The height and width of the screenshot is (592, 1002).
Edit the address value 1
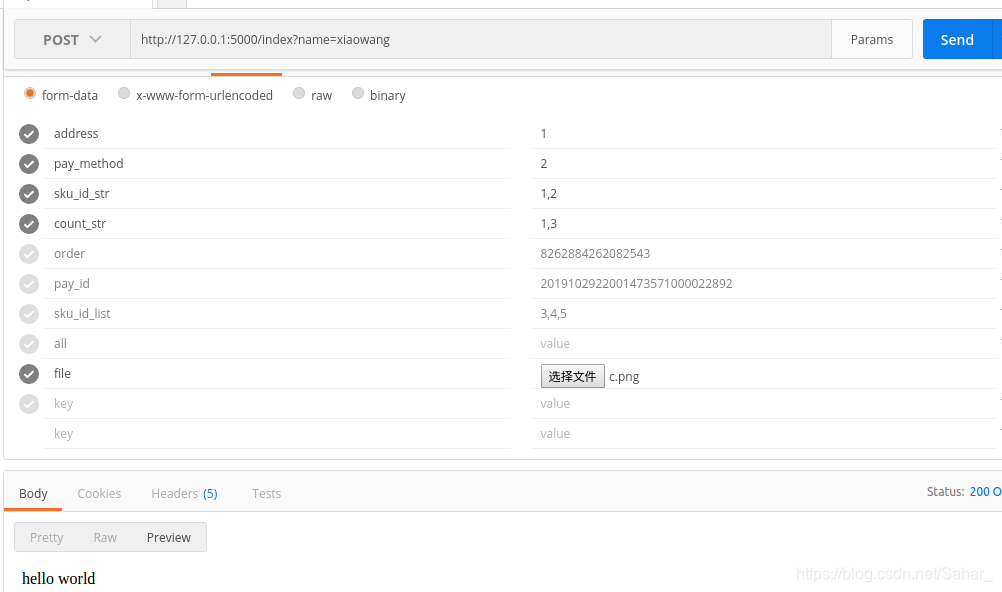(764, 134)
